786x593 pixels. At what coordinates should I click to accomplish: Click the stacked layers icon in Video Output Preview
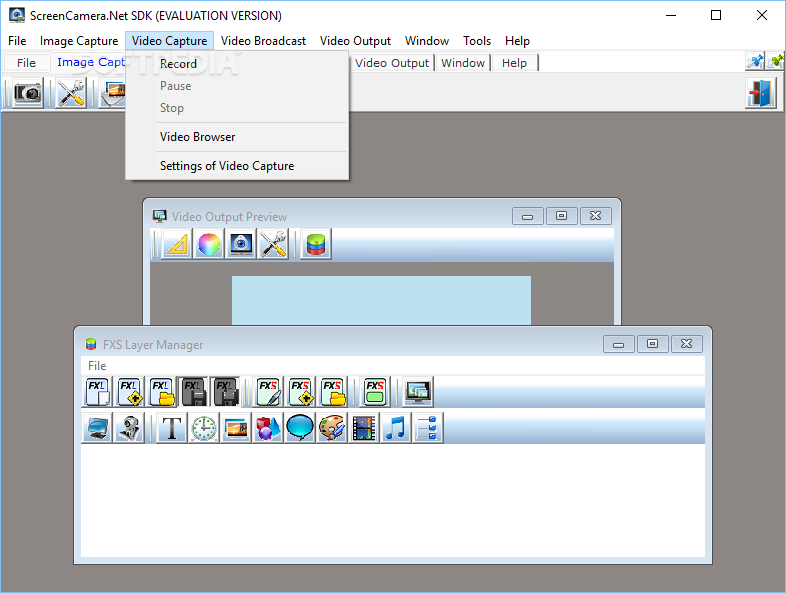pyautogui.click(x=316, y=244)
